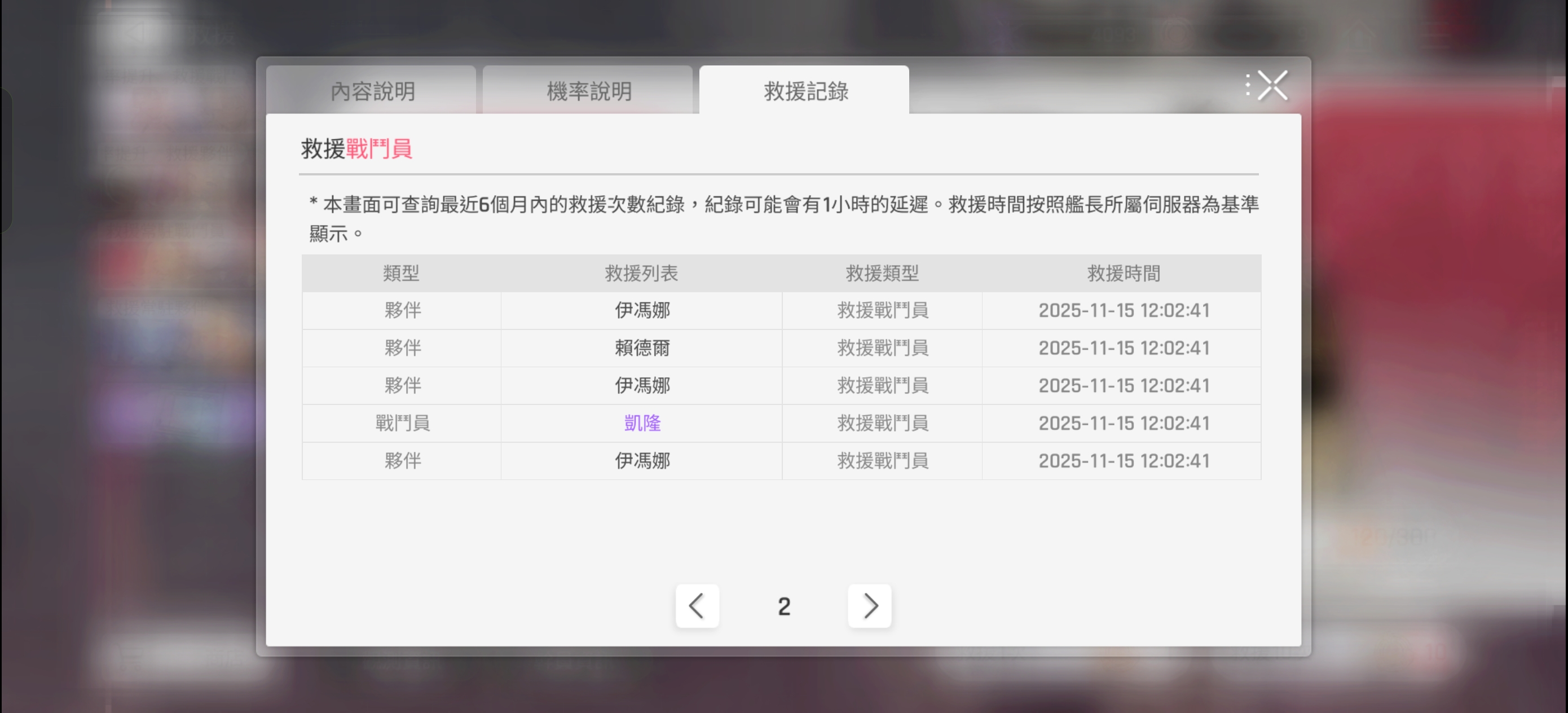Click the 救援列表 column header
This screenshot has width=1568, height=713.
click(641, 274)
